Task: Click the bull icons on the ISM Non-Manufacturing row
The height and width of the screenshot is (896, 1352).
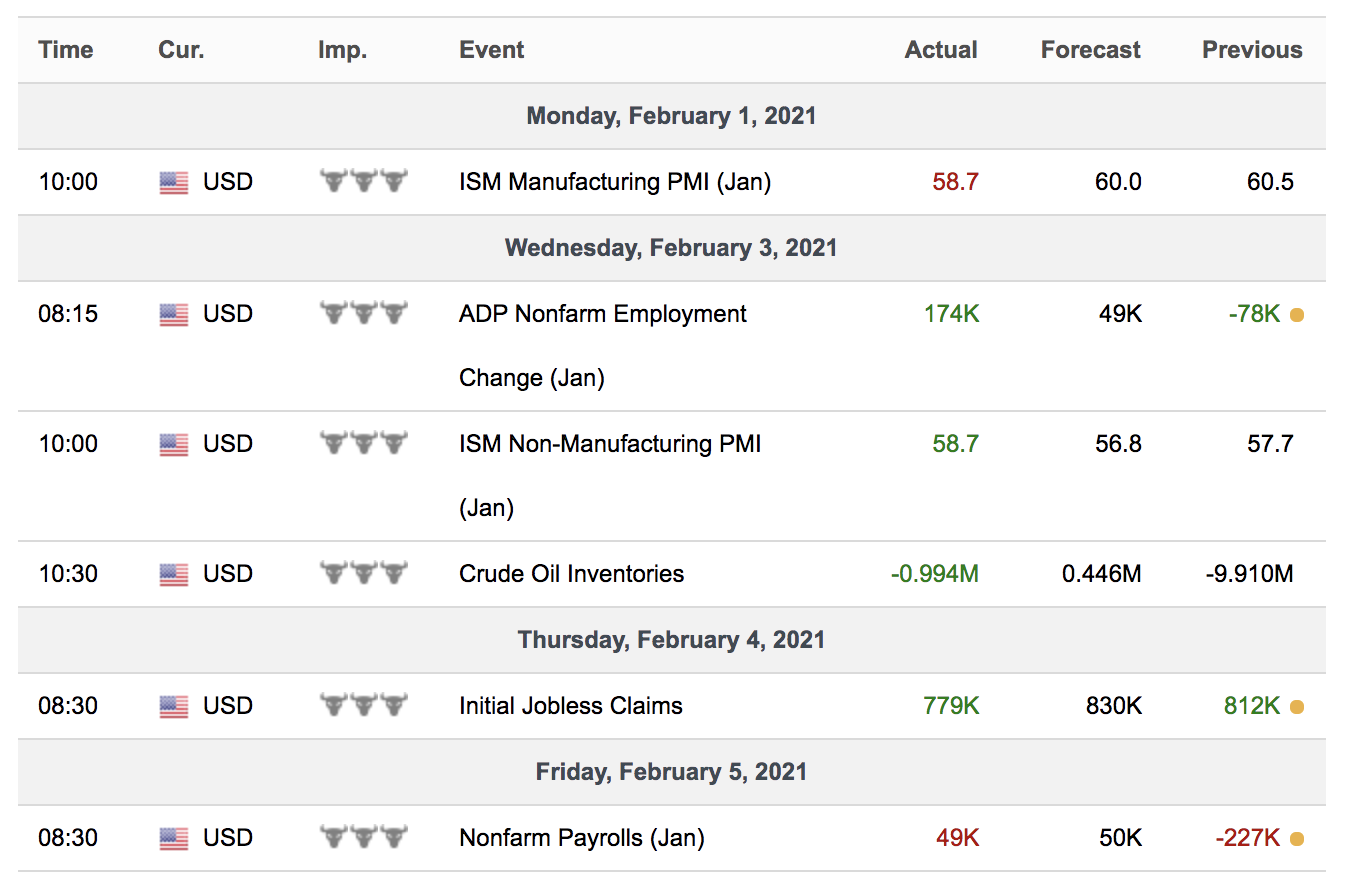Action: coord(363,442)
